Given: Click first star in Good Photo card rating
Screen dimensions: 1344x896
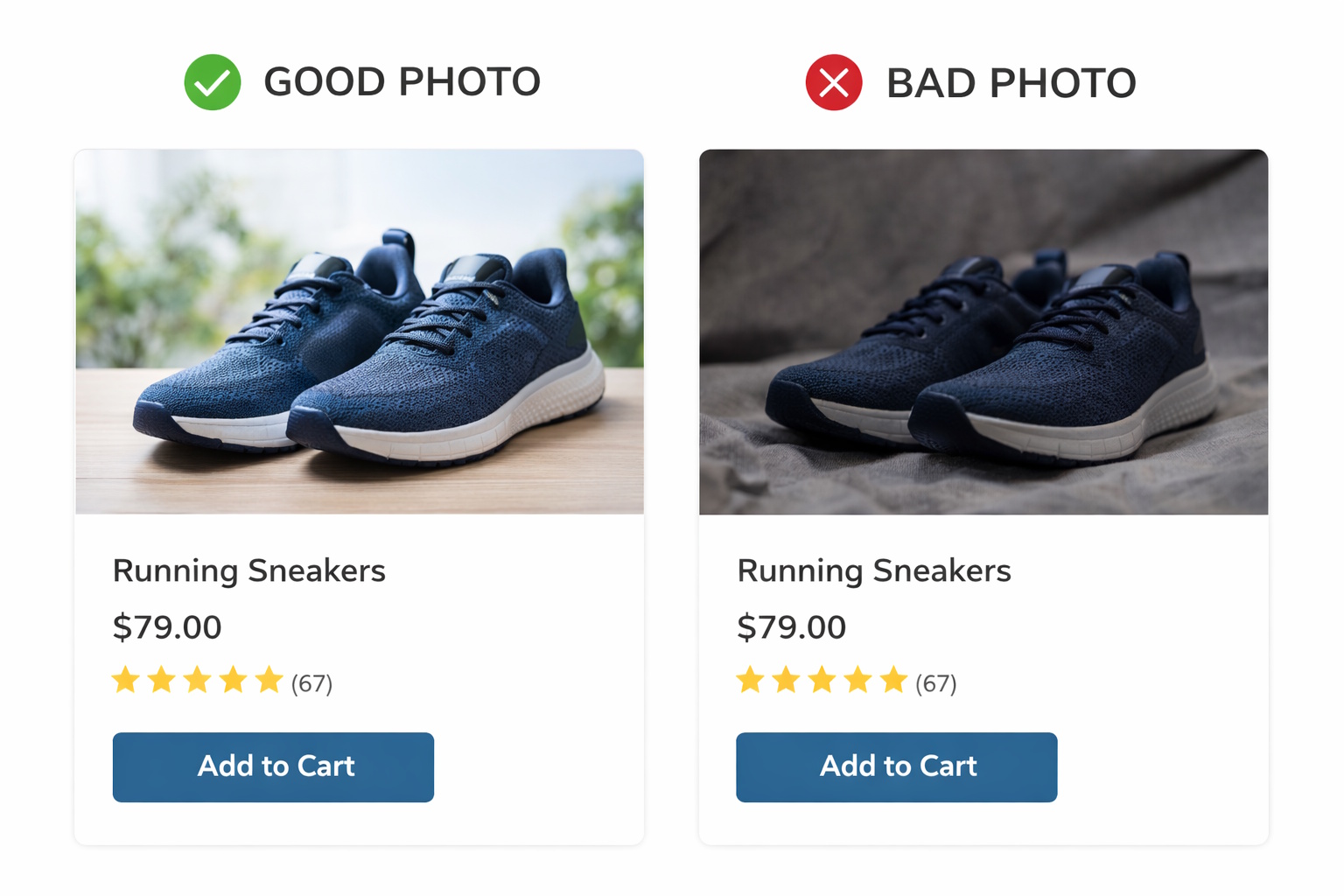Looking at the screenshot, I should click(126, 680).
